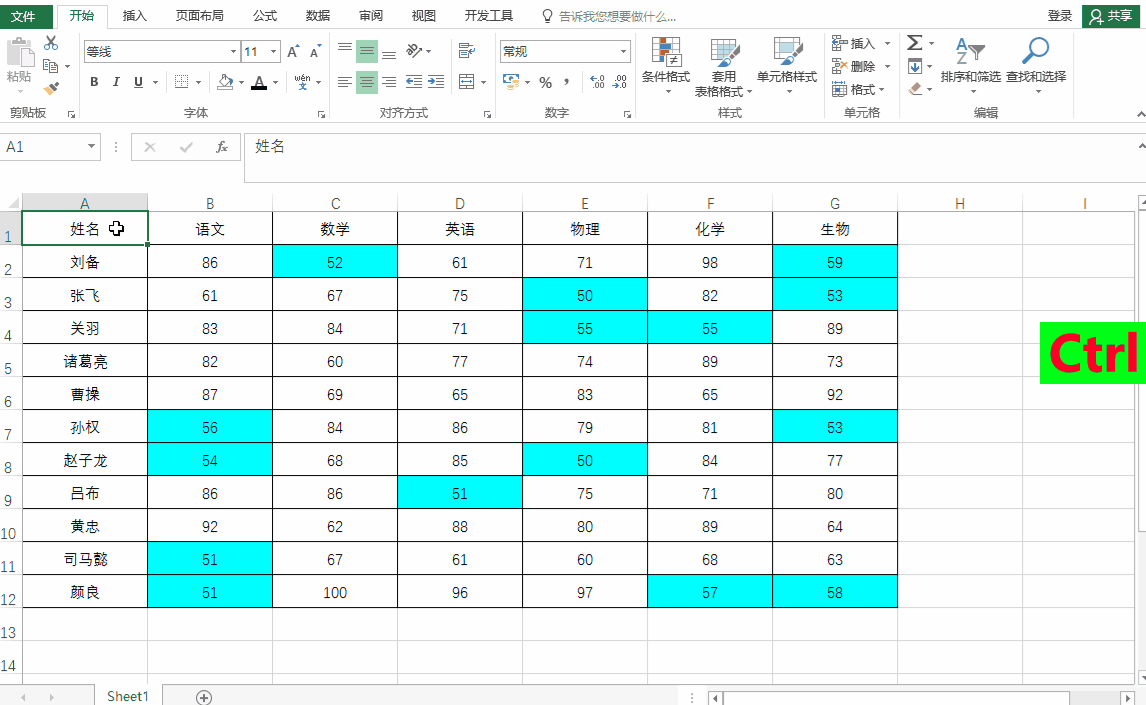Open 条件格式 conditional formatting menu

[x=666, y=67]
